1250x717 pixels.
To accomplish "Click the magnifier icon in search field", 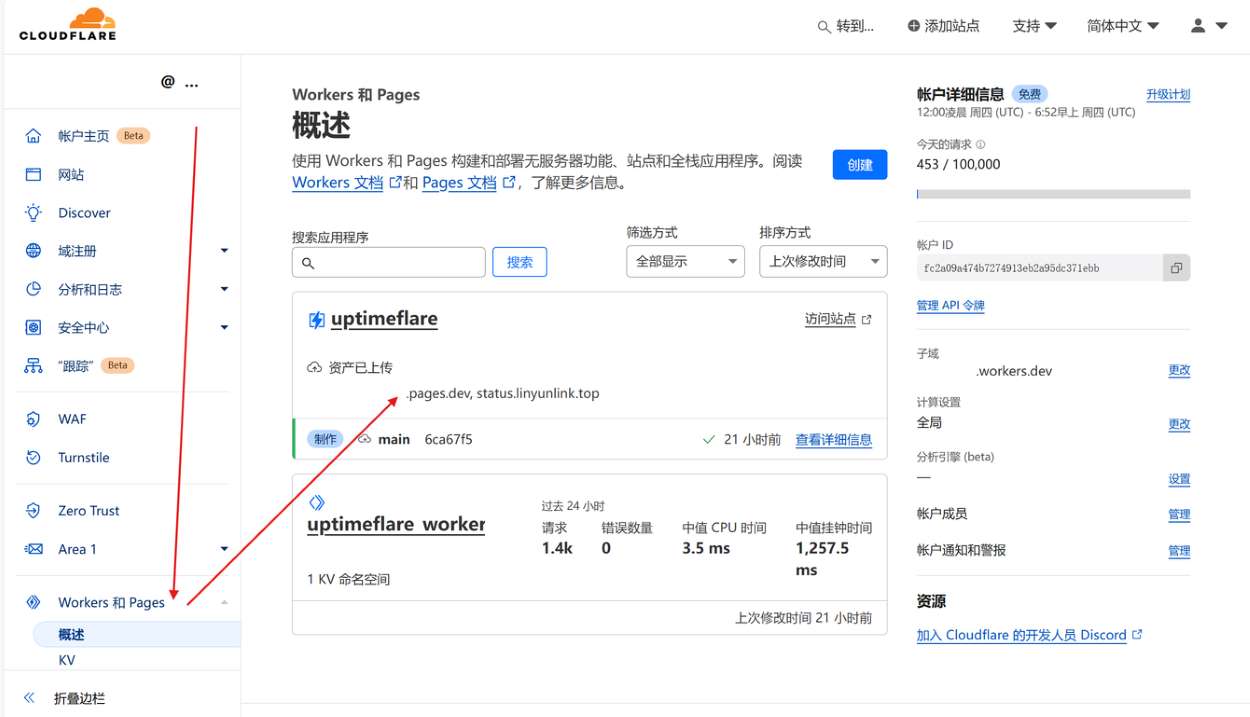I will point(308,263).
